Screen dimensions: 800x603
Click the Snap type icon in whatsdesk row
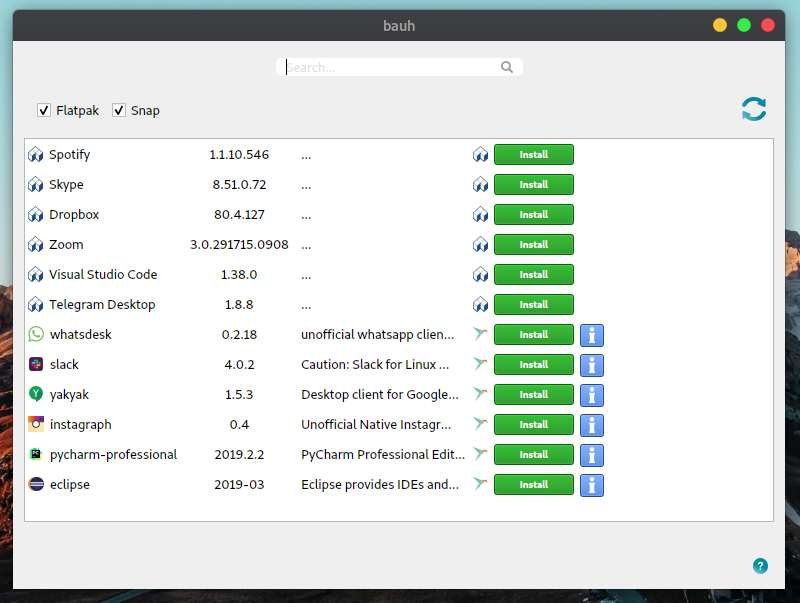[480, 334]
